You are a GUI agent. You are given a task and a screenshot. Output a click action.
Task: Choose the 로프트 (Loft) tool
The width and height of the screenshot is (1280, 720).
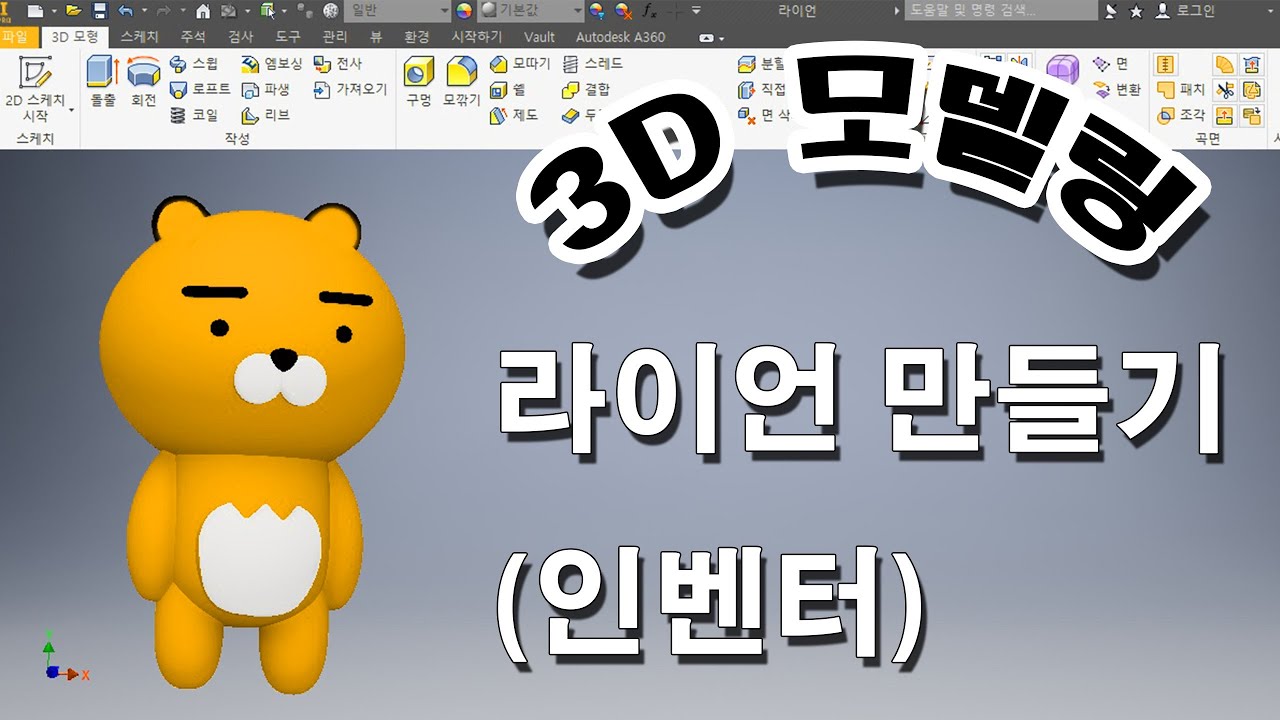[x=200, y=89]
